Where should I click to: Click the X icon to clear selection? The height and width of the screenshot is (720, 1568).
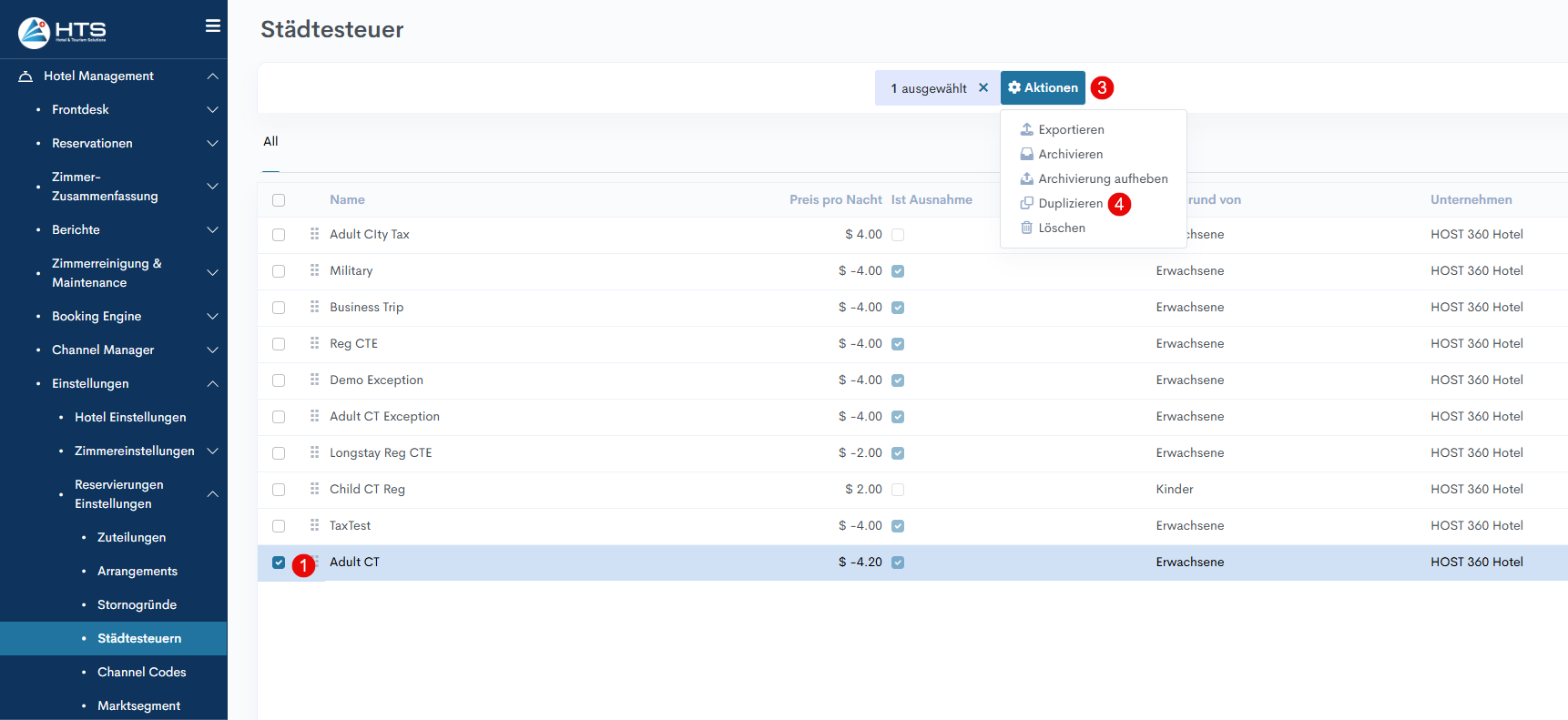983,88
